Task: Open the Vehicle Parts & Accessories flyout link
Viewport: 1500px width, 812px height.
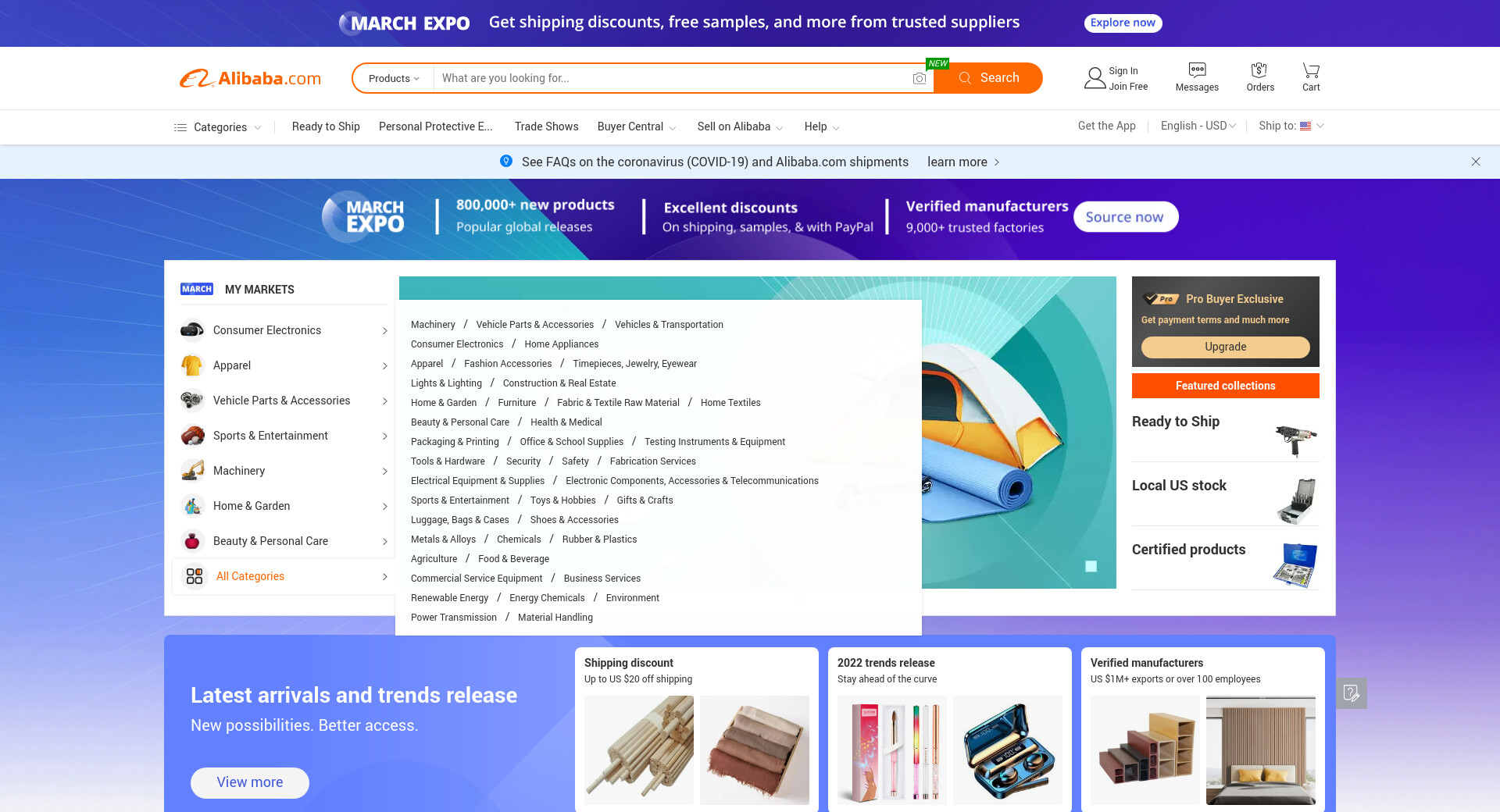Action: tap(534, 325)
